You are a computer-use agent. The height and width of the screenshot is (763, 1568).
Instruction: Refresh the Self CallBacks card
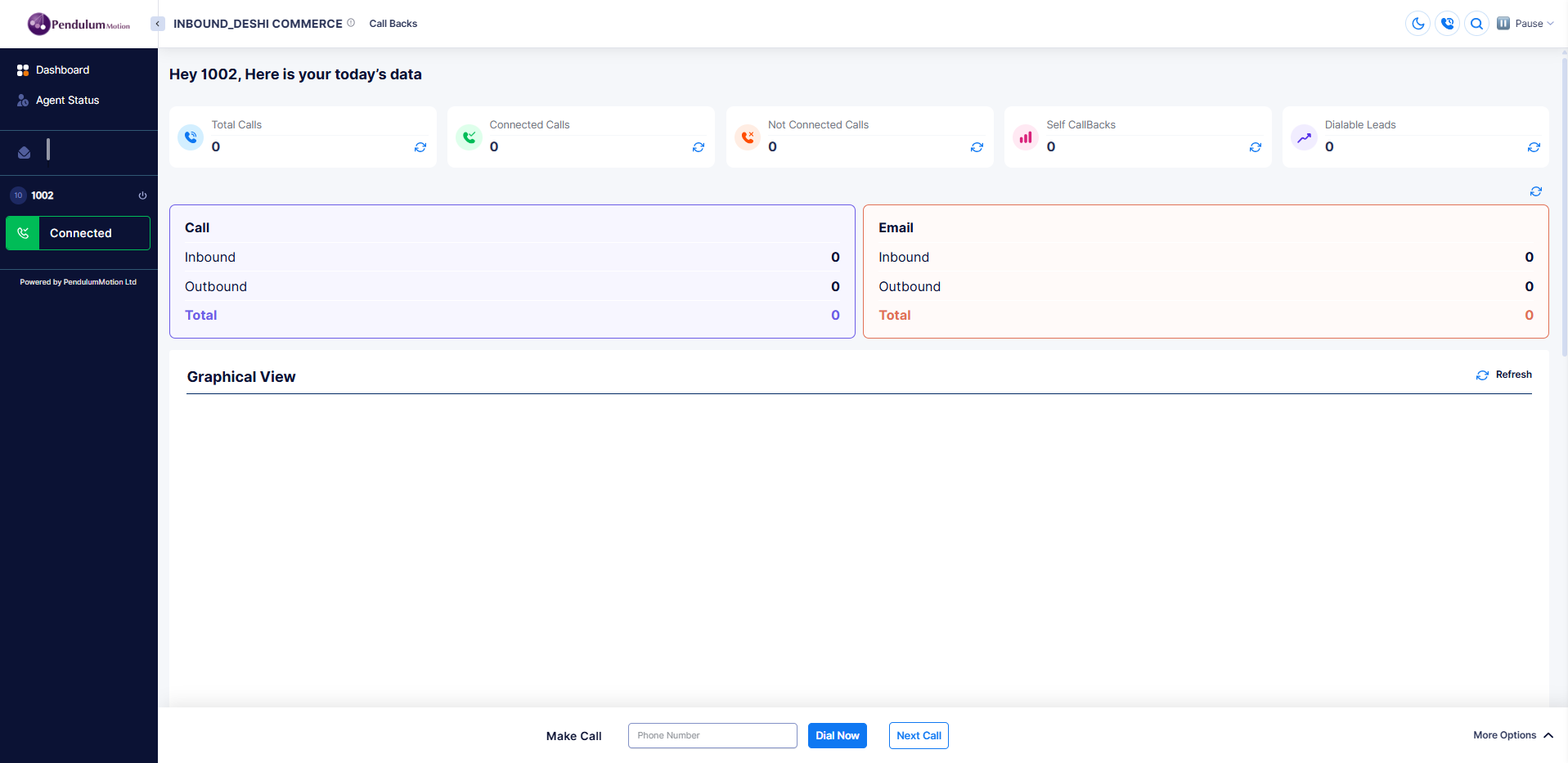(1256, 147)
